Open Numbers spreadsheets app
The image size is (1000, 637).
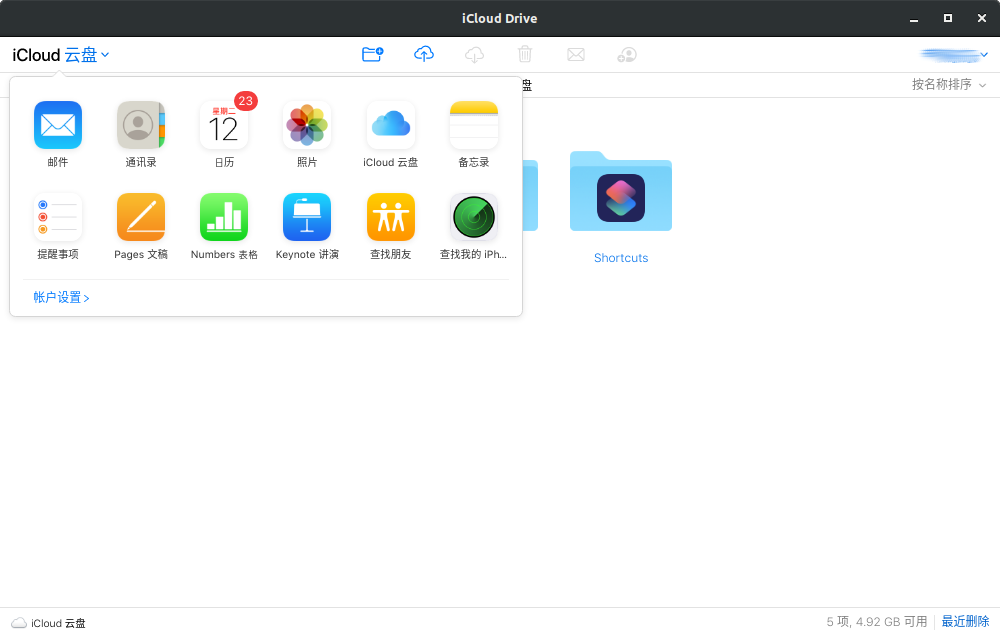point(224,217)
